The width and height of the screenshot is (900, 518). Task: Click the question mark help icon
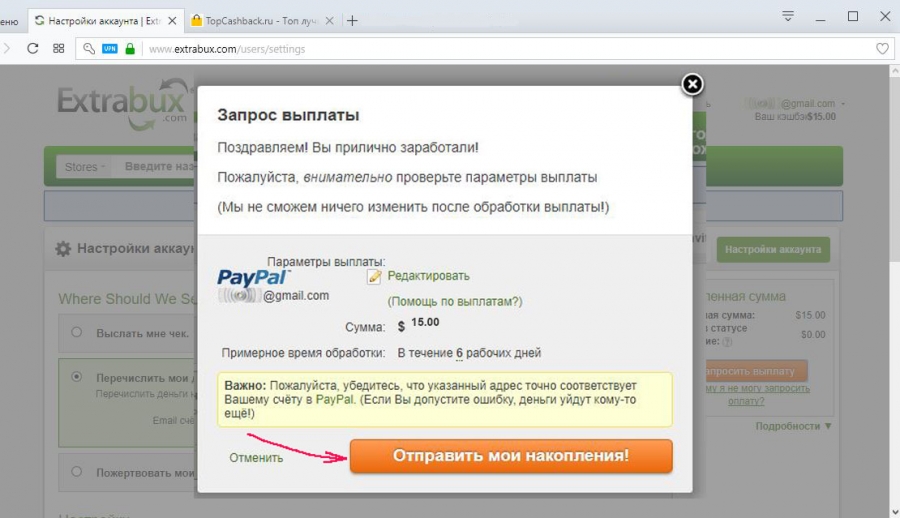point(727,342)
